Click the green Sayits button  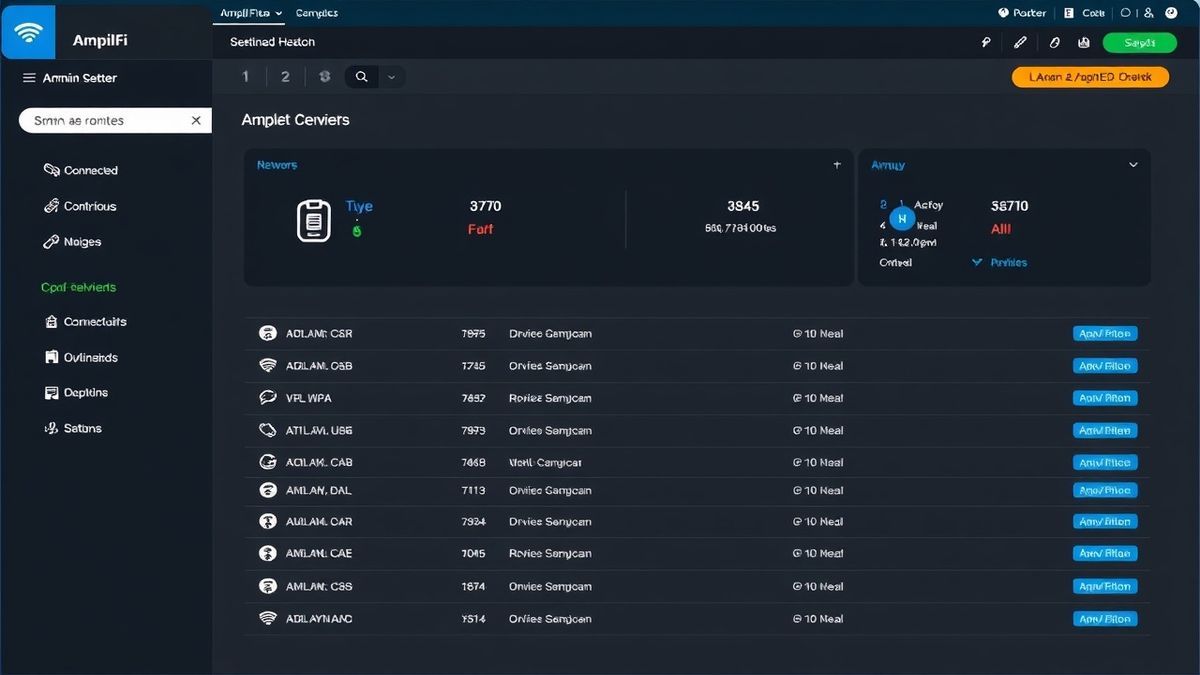point(1139,42)
